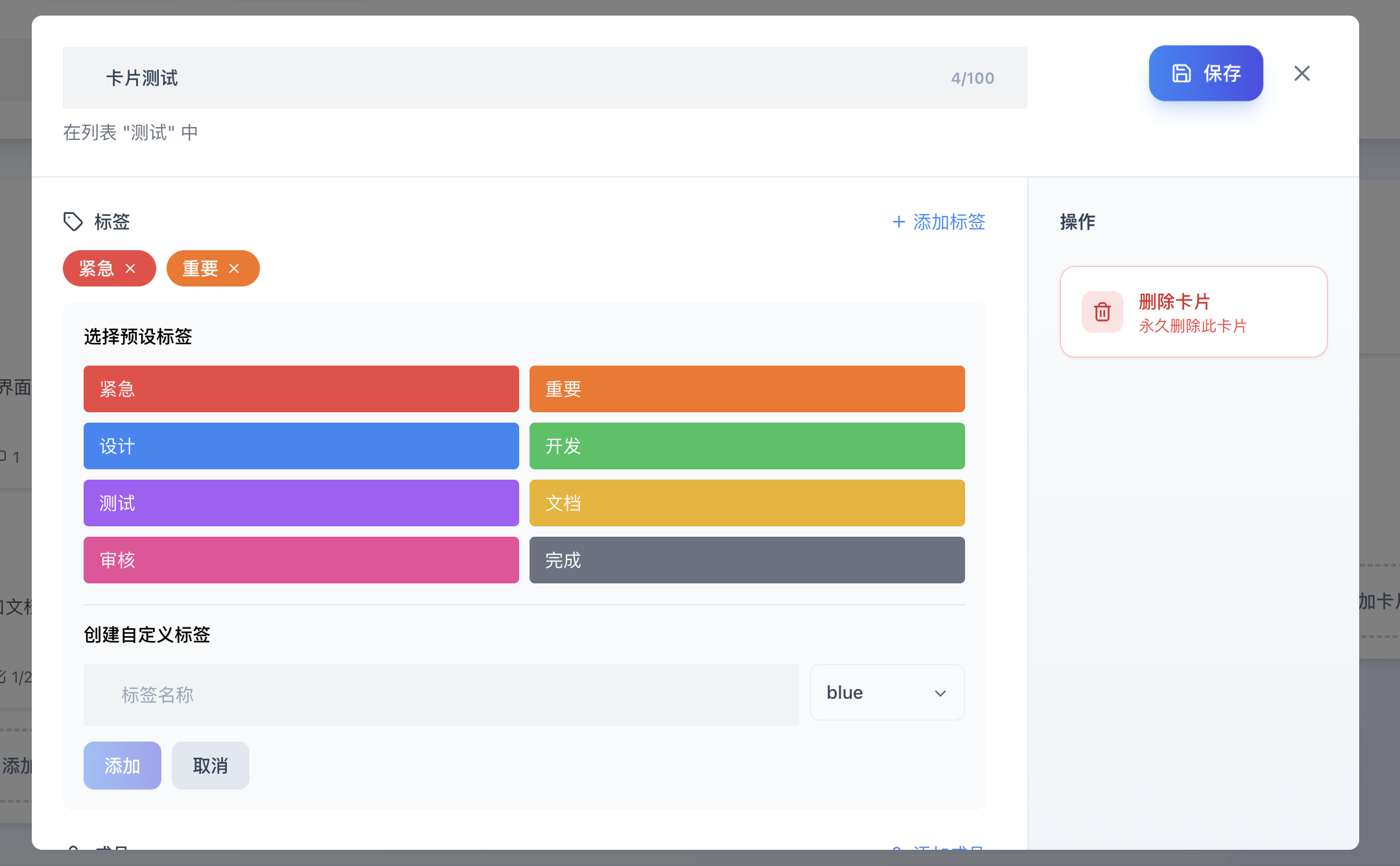Select the 设计 preset label
The height and width of the screenshot is (866, 1400).
pos(301,446)
